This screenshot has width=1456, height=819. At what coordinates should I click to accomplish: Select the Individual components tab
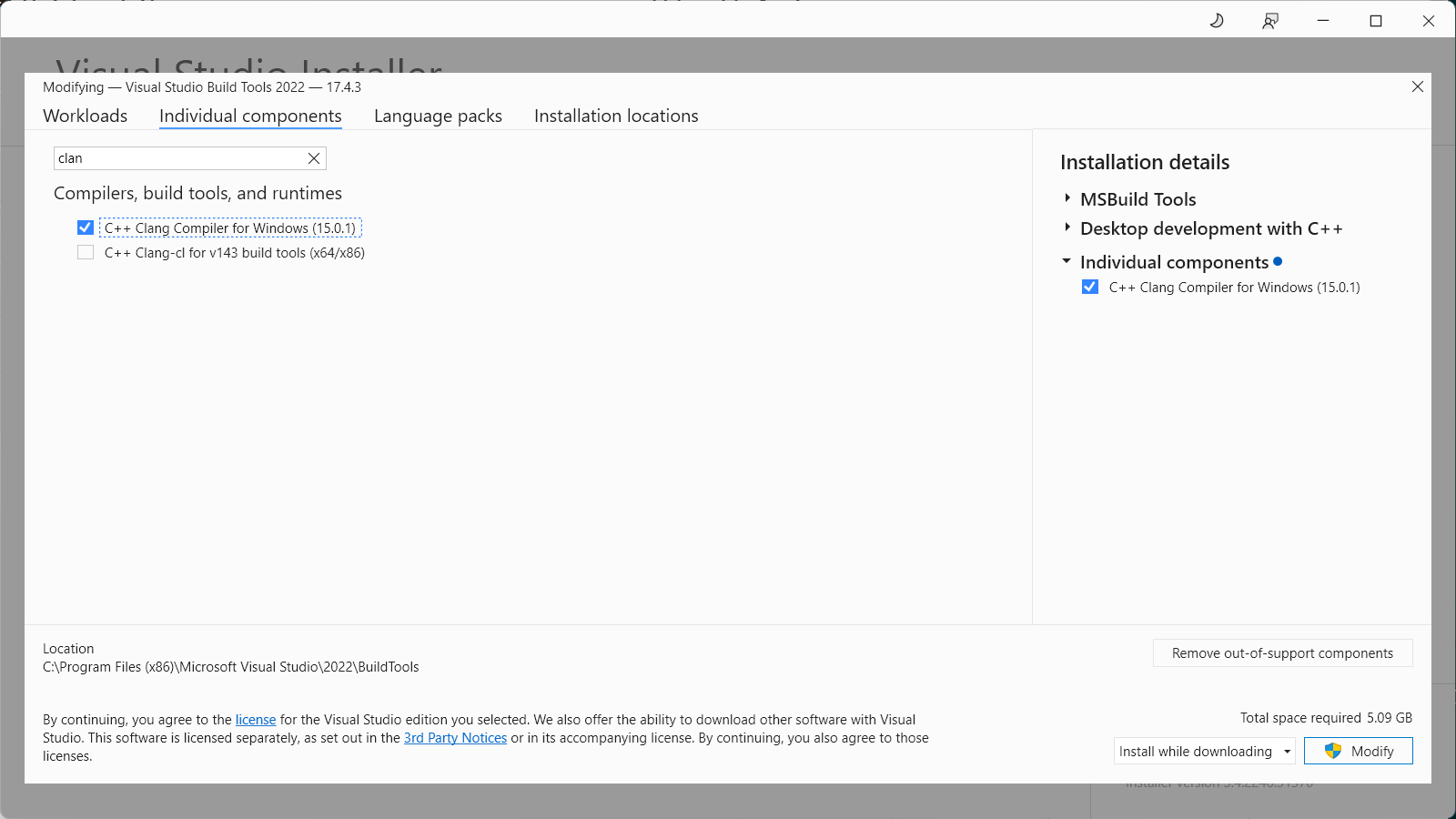pos(250,116)
